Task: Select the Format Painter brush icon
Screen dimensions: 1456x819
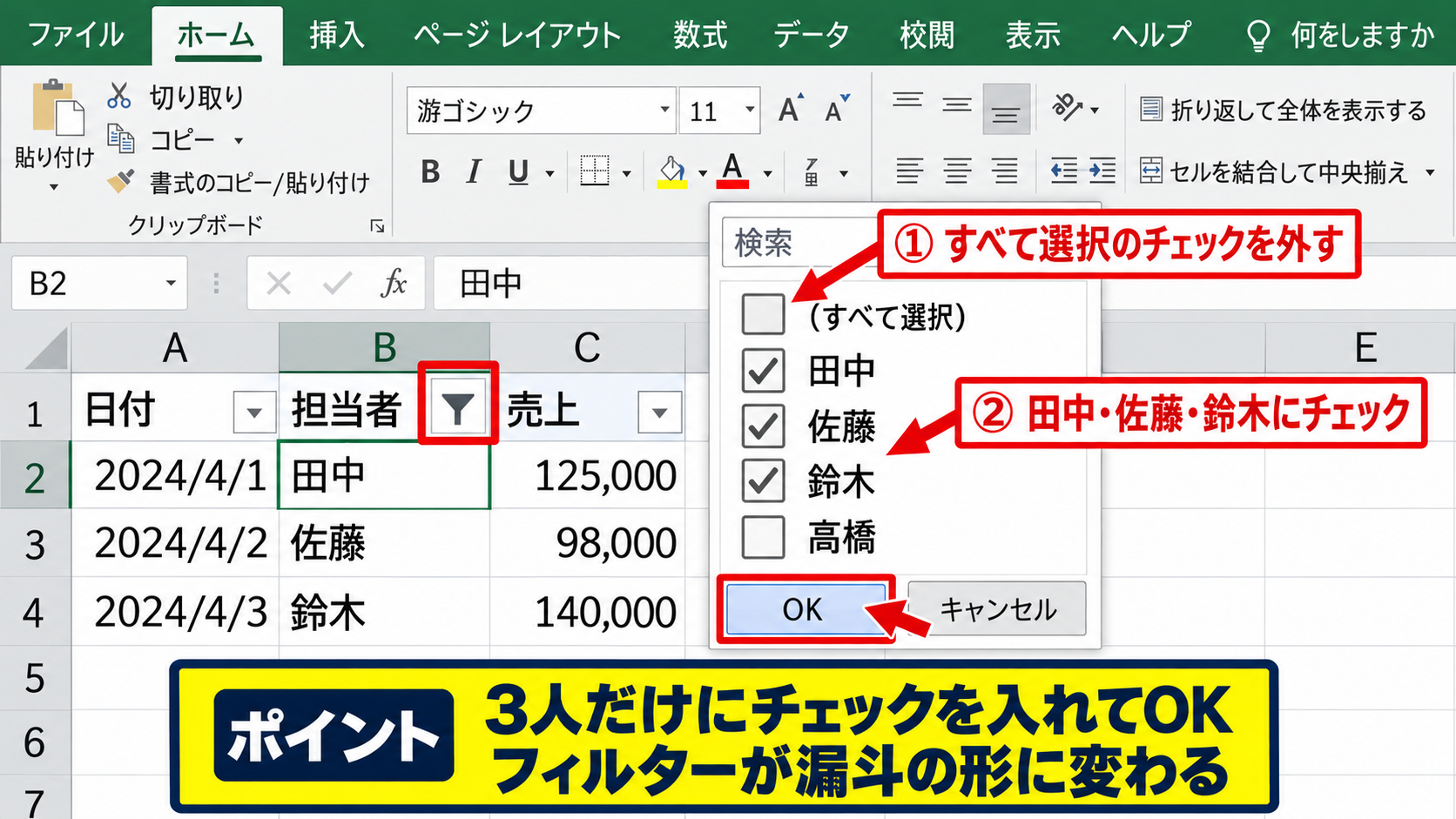Action: [x=120, y=181]
